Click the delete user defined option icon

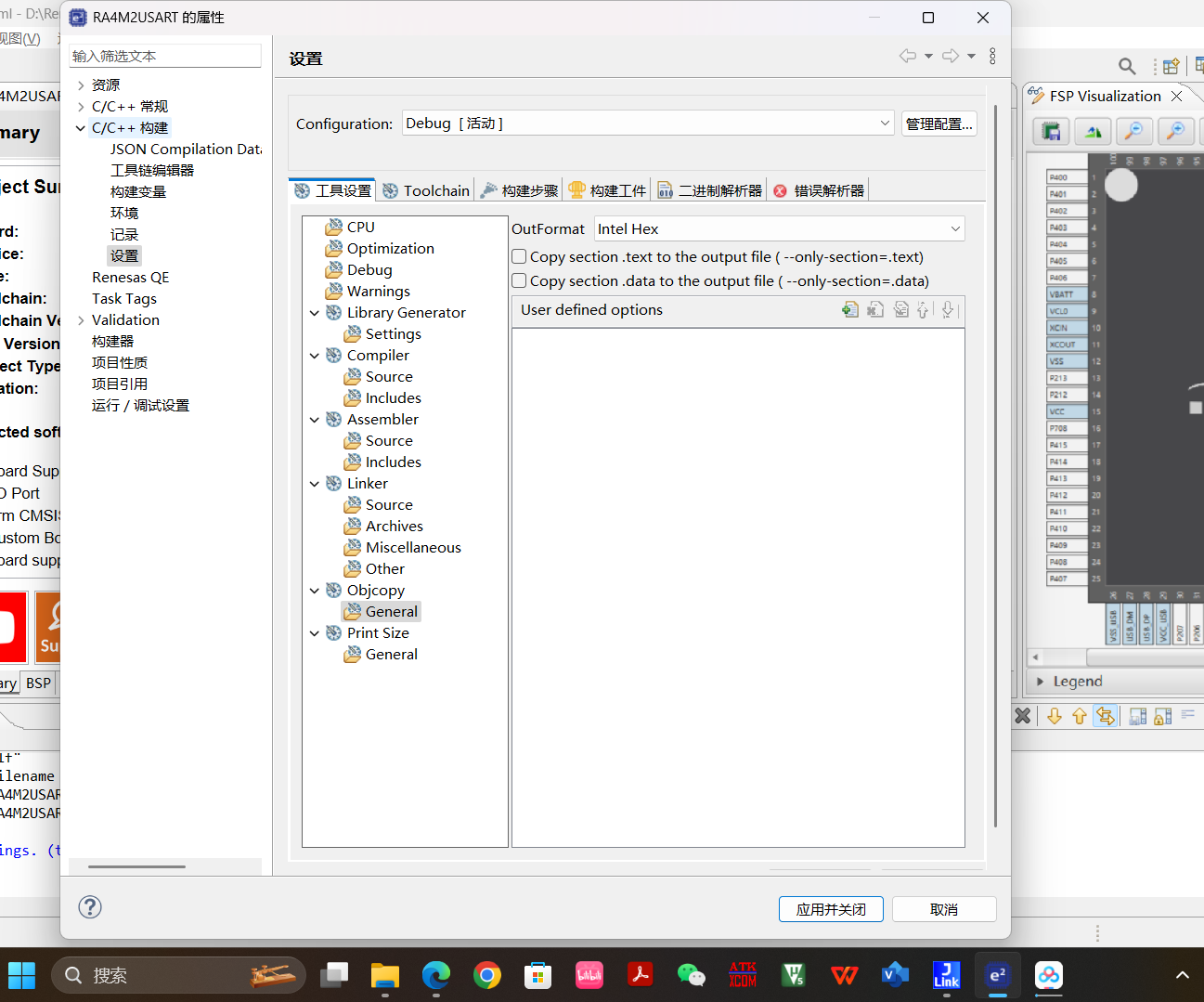pos(875,309)
